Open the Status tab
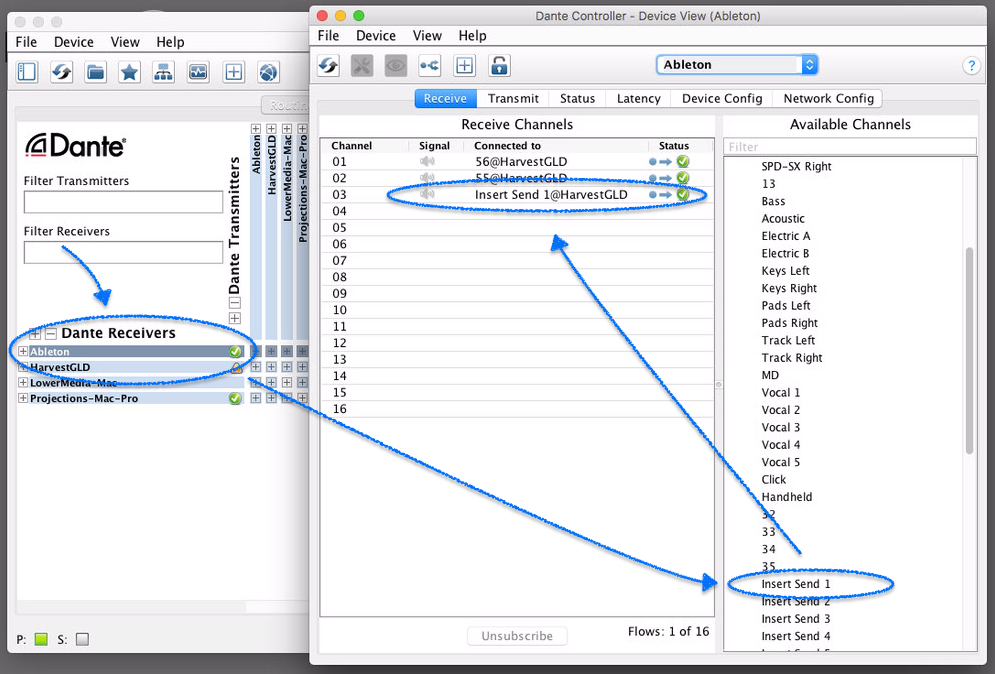The width and height of the screenshot is (995, 674). (577, 98)
